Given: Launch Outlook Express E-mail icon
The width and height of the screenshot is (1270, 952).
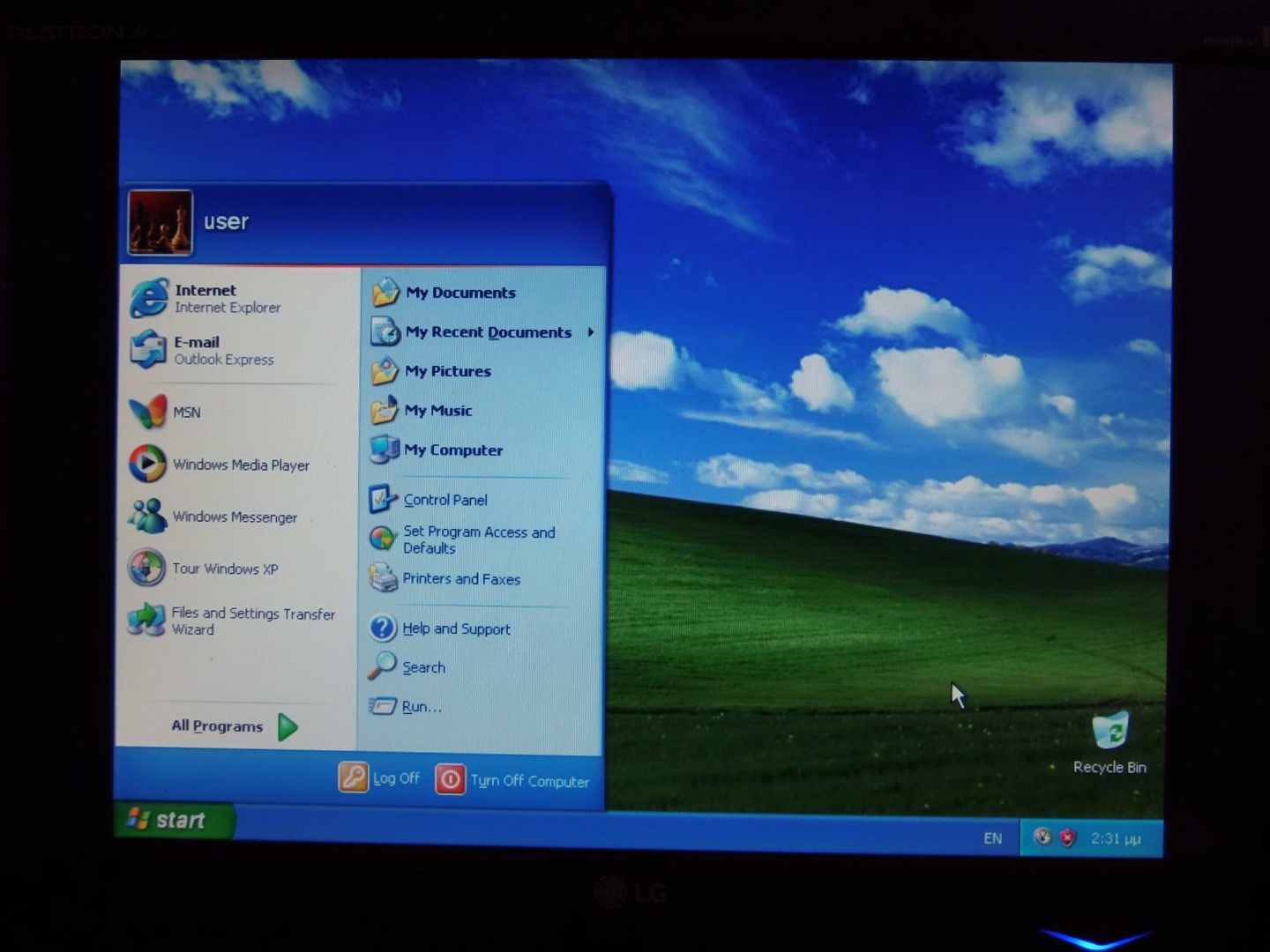Looking at the screenshot, I should tap(147, 350).
